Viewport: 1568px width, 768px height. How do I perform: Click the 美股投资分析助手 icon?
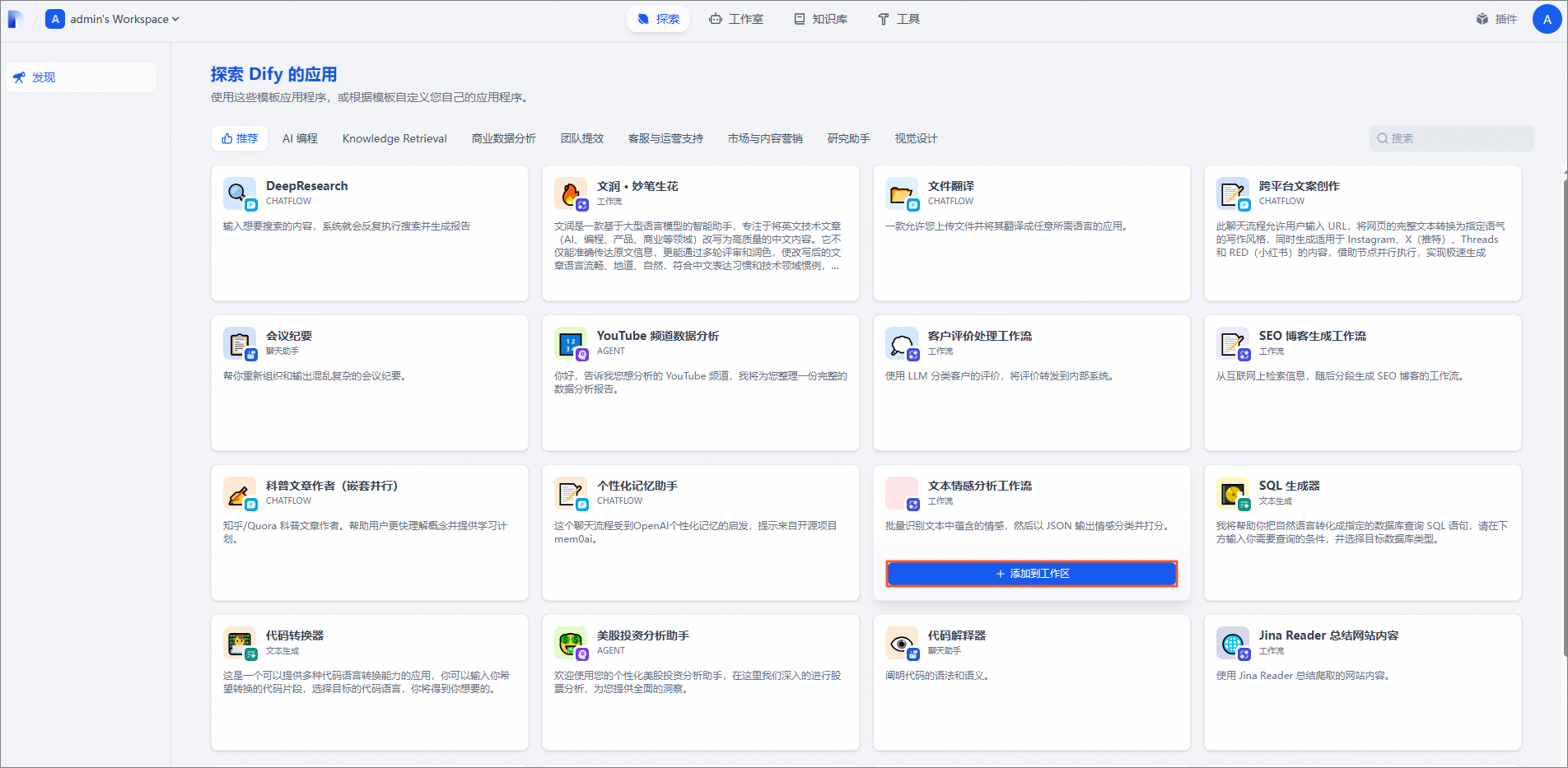click(x=570, y=643)
